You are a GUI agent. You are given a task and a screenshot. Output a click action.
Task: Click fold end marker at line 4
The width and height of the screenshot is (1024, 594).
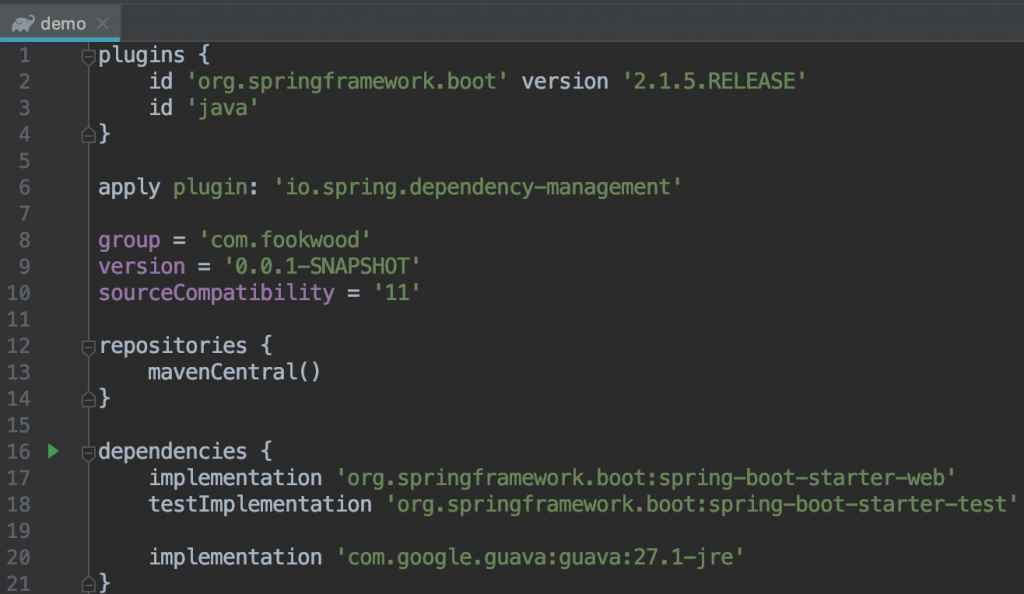click(88, 135)
